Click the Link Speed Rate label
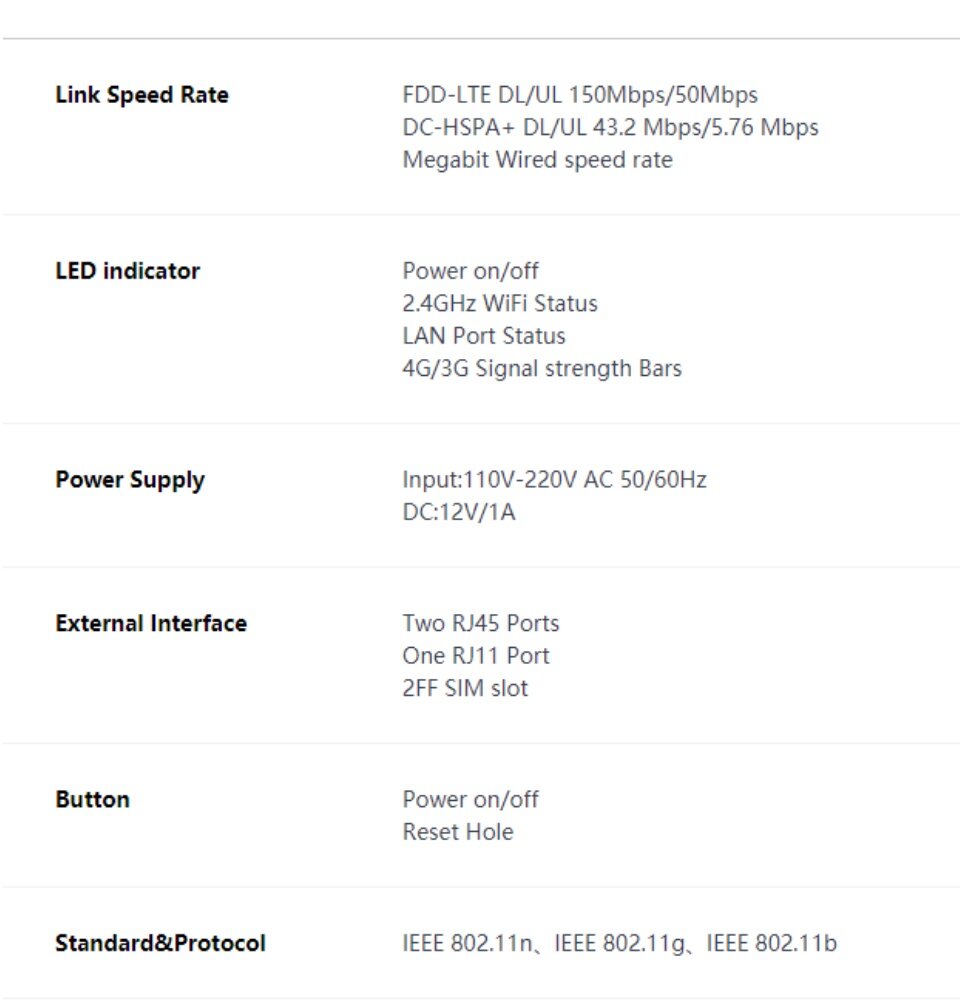The width and height of the screenshot is (960, 1000). pyautogui.click(x=142, y=95)
